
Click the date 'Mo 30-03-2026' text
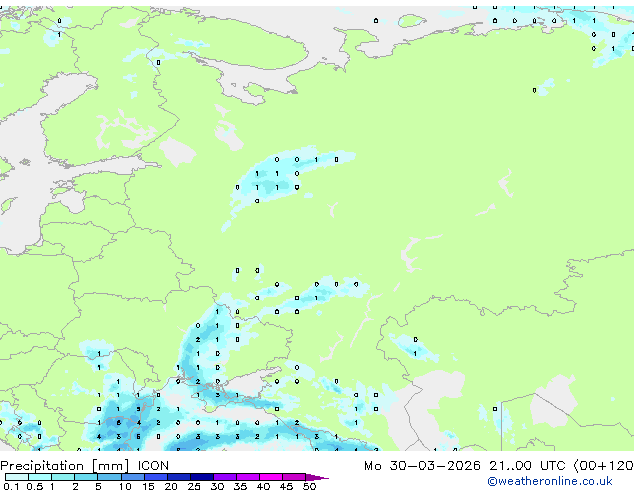pyautogui.click(x=422, y=466)
